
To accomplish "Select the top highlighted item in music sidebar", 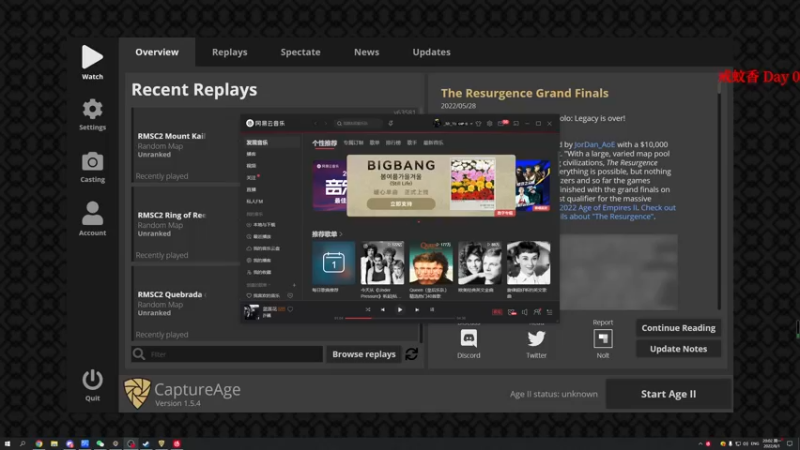I will click(272, 142).
